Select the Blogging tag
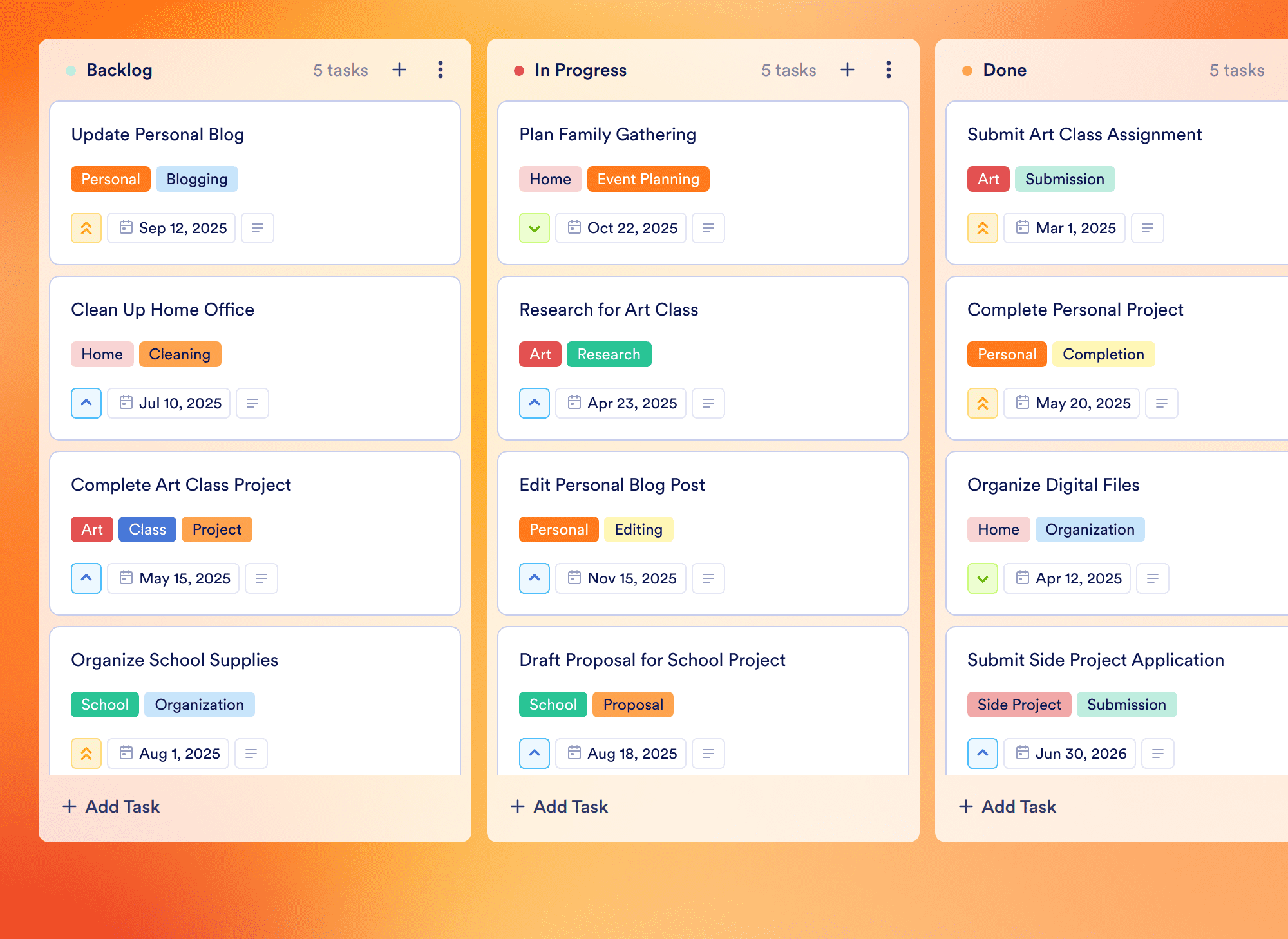 [197, 179]
